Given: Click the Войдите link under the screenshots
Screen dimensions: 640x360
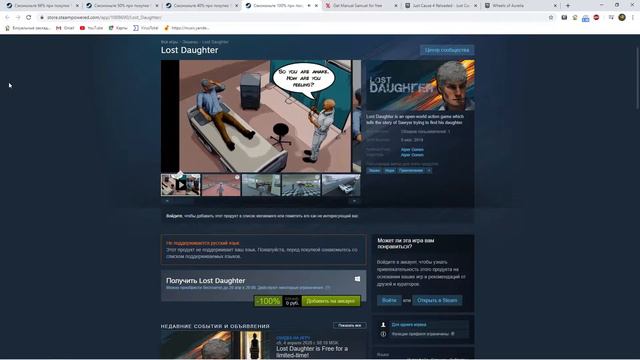Looking at the screenshot, I should point(174,216).
